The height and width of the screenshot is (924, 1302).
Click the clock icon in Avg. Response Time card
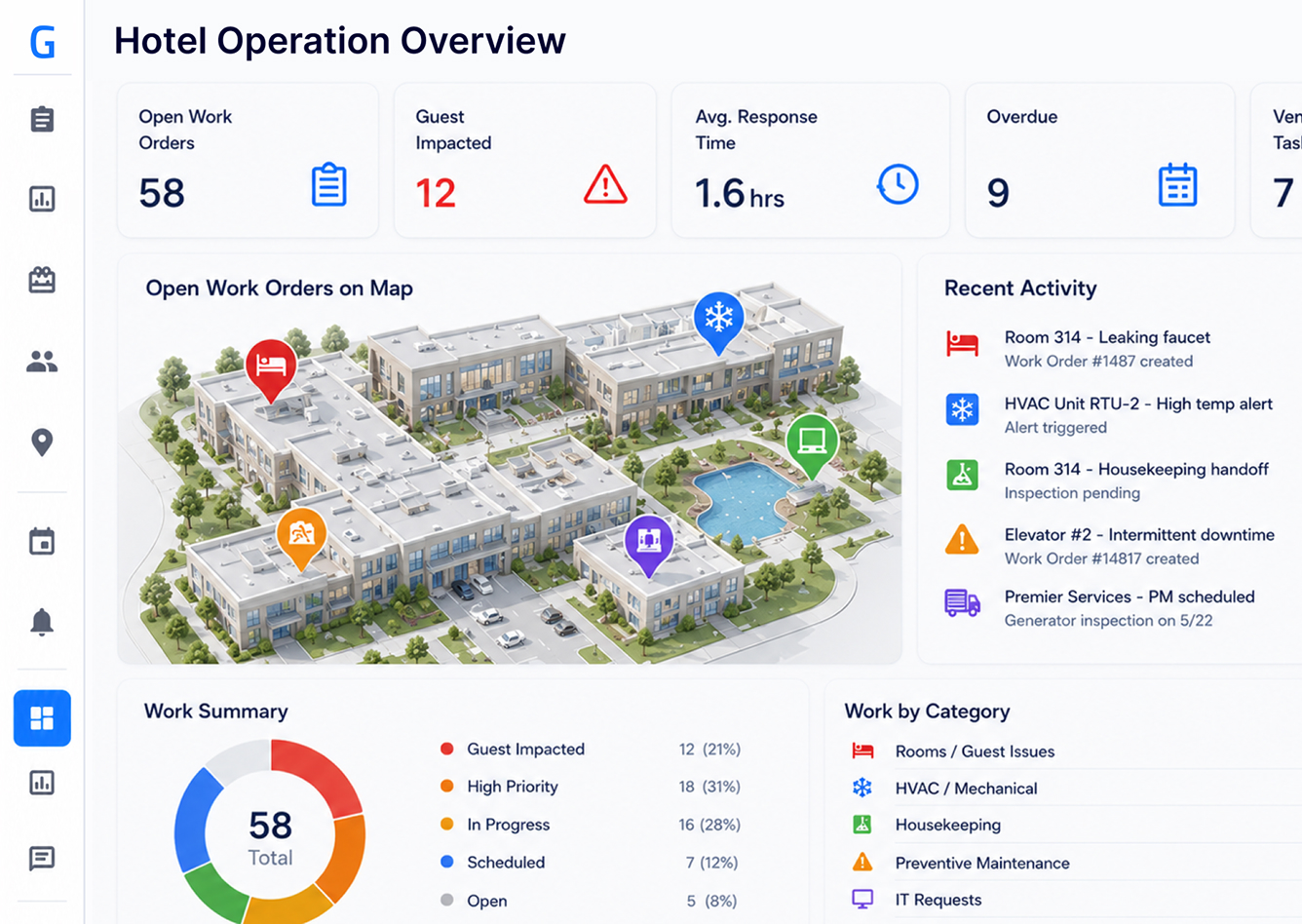click(898, 184)
